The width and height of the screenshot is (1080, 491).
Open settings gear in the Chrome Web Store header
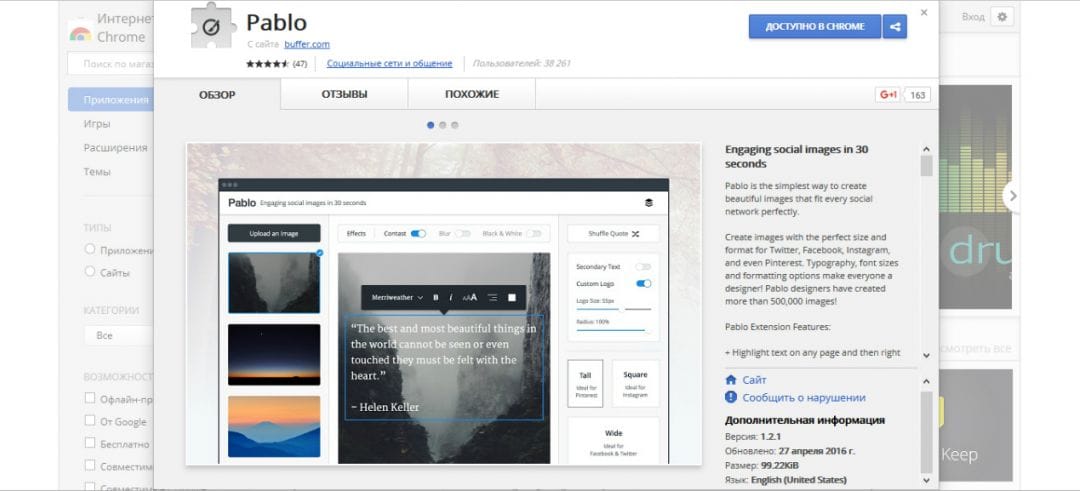[1002, 17]
